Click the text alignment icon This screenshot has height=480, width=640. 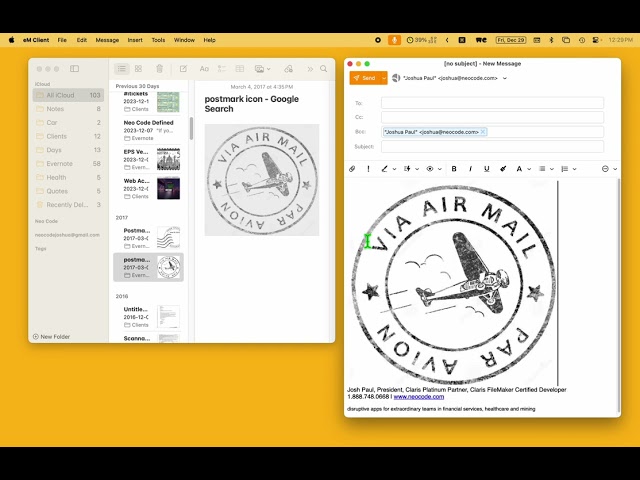pos(542,169)
